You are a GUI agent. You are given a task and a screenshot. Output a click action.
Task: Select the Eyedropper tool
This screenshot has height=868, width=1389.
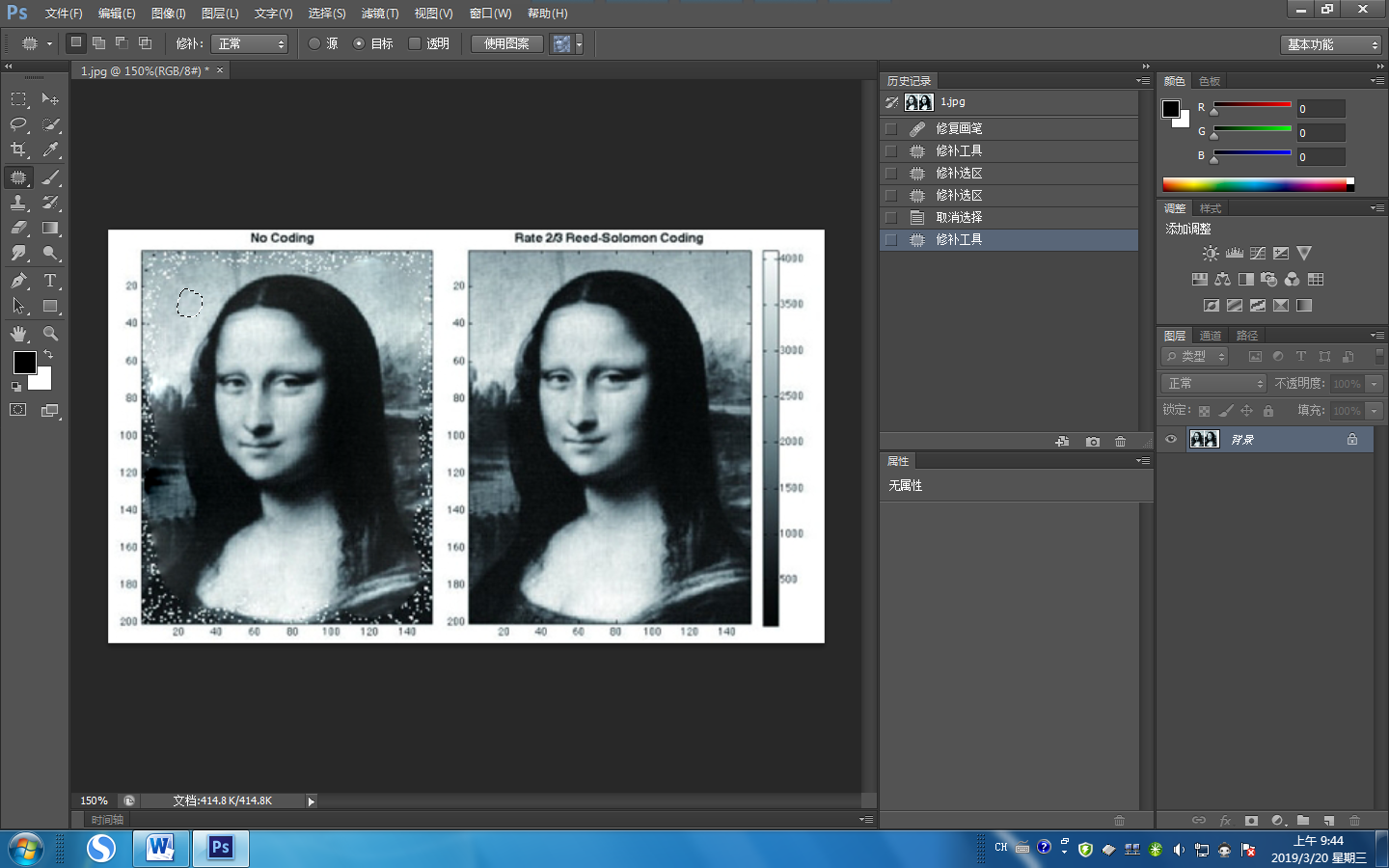click(50, 149)
